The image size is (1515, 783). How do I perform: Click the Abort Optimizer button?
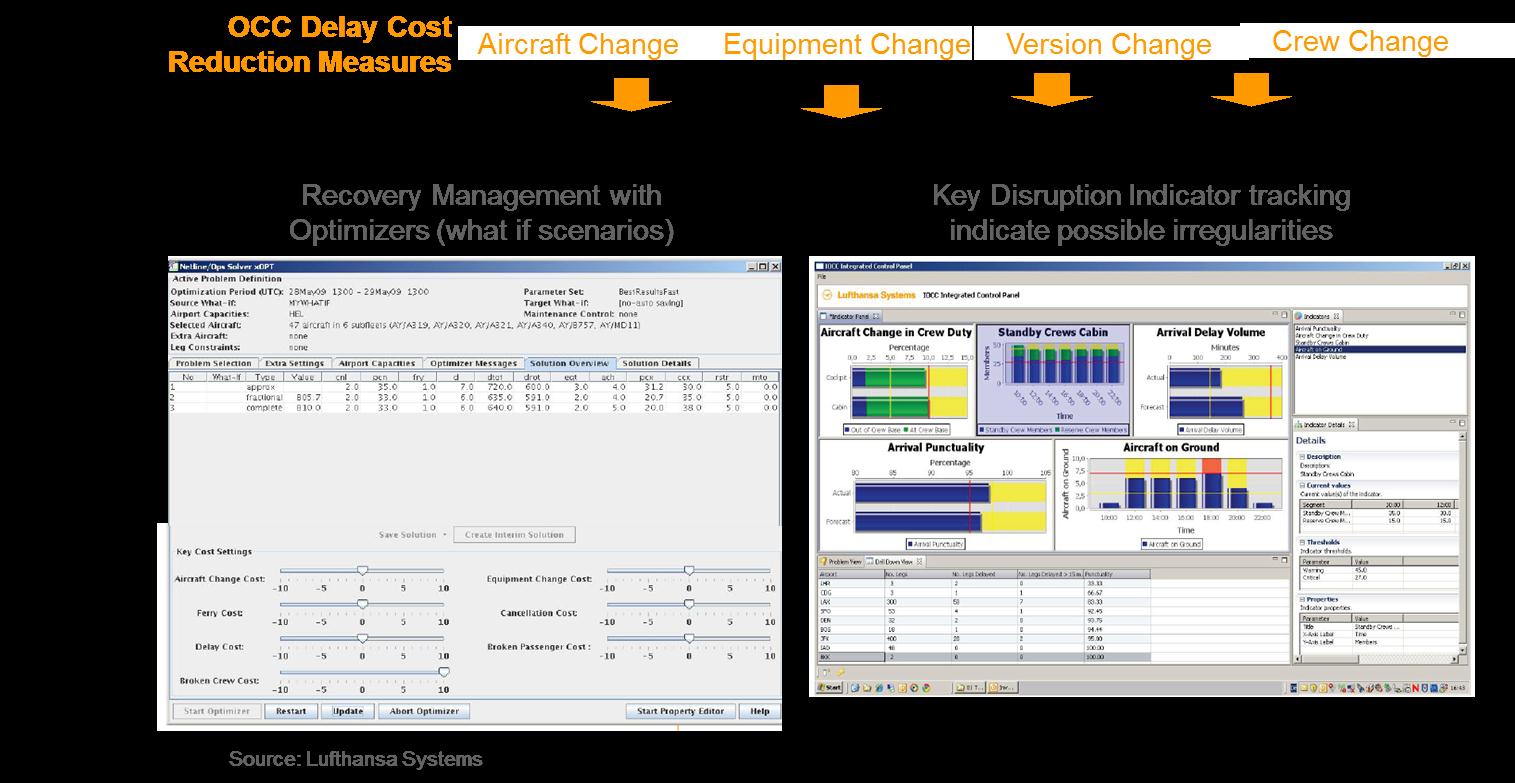click(x=424, y=712)
